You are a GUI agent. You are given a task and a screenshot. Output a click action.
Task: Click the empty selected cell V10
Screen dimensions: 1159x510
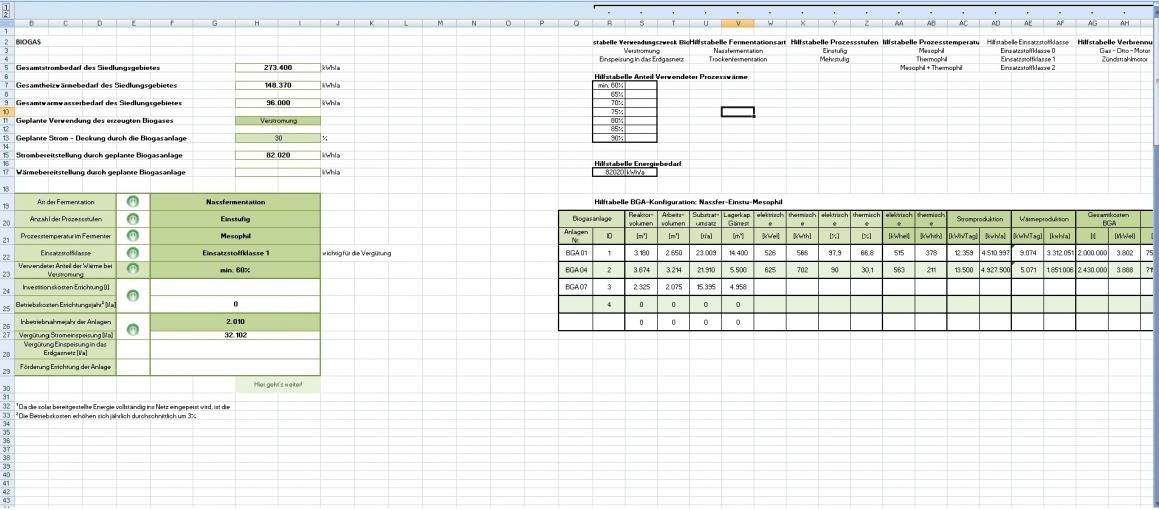[738, 112]
